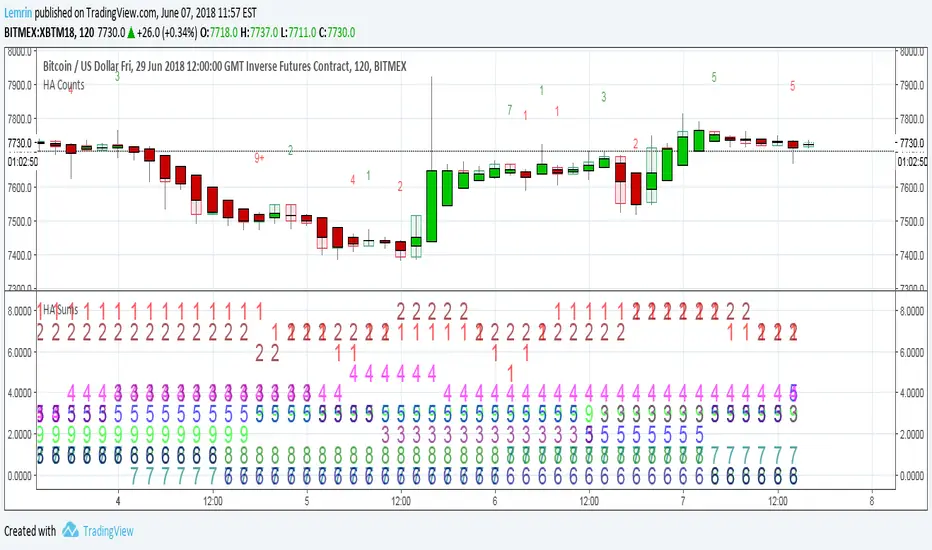Click the C:7730.0 close value
The image size is (932, 550).
(337, 33)
